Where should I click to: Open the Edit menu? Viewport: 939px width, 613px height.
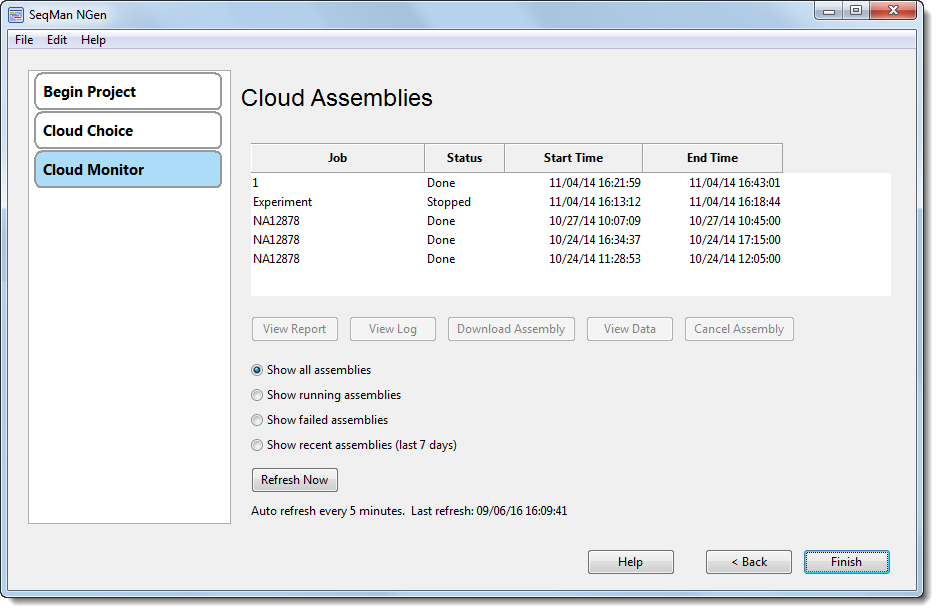click(x=57, y=40)
